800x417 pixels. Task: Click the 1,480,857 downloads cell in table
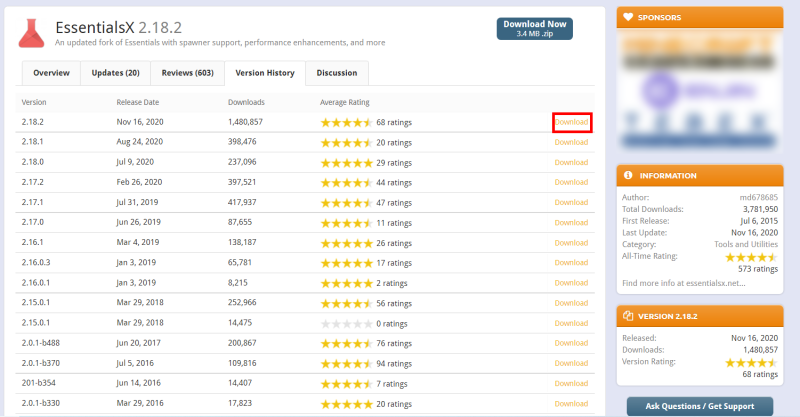click(245, 122)
